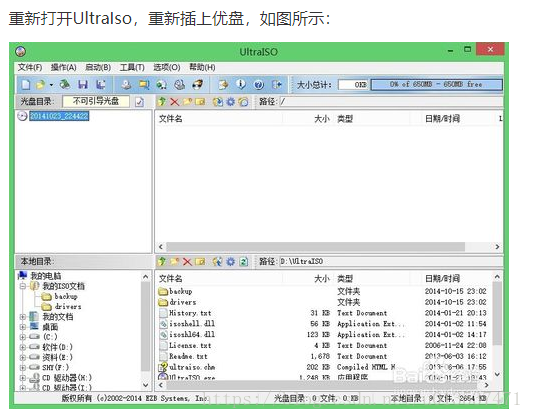The width and height of the screenshot is (533, 419).
Task: Click the Extract icon in image toolbar
Action: [218, 102]
